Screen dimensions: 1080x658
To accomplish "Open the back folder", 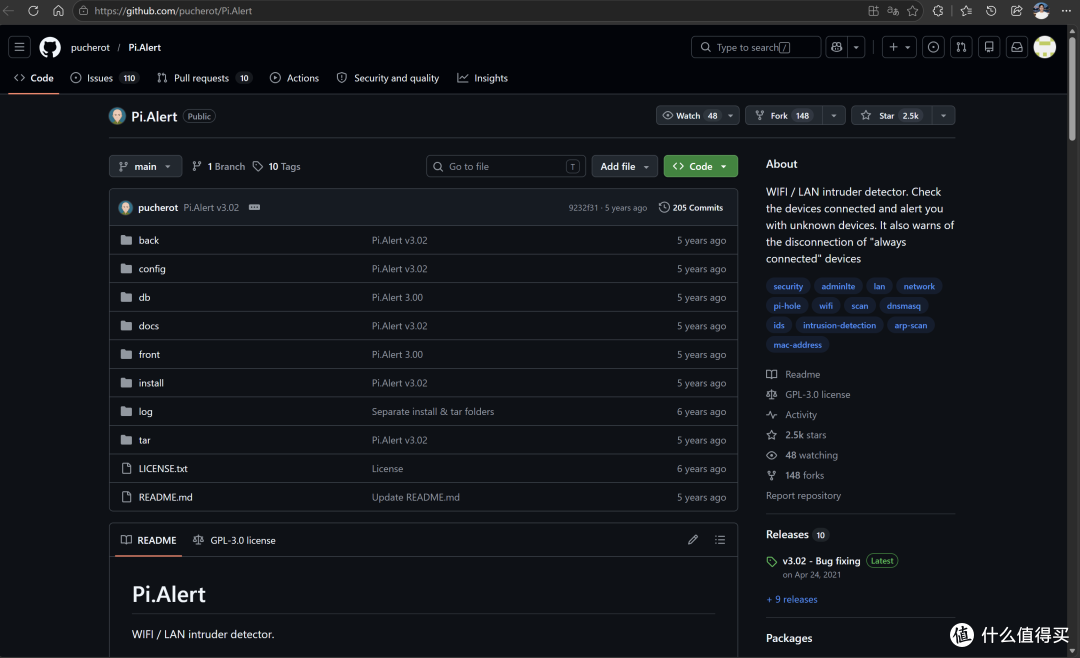I will click(x=149, y=240).
